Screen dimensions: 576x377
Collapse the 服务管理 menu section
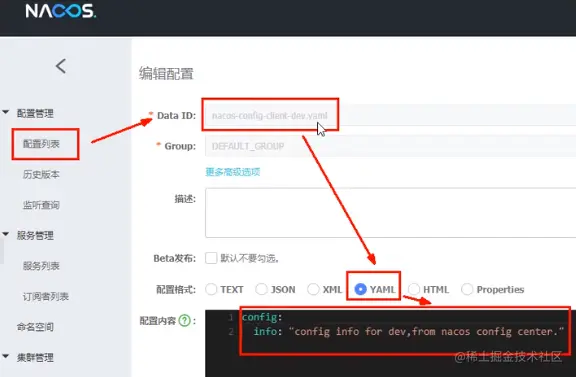6,234
